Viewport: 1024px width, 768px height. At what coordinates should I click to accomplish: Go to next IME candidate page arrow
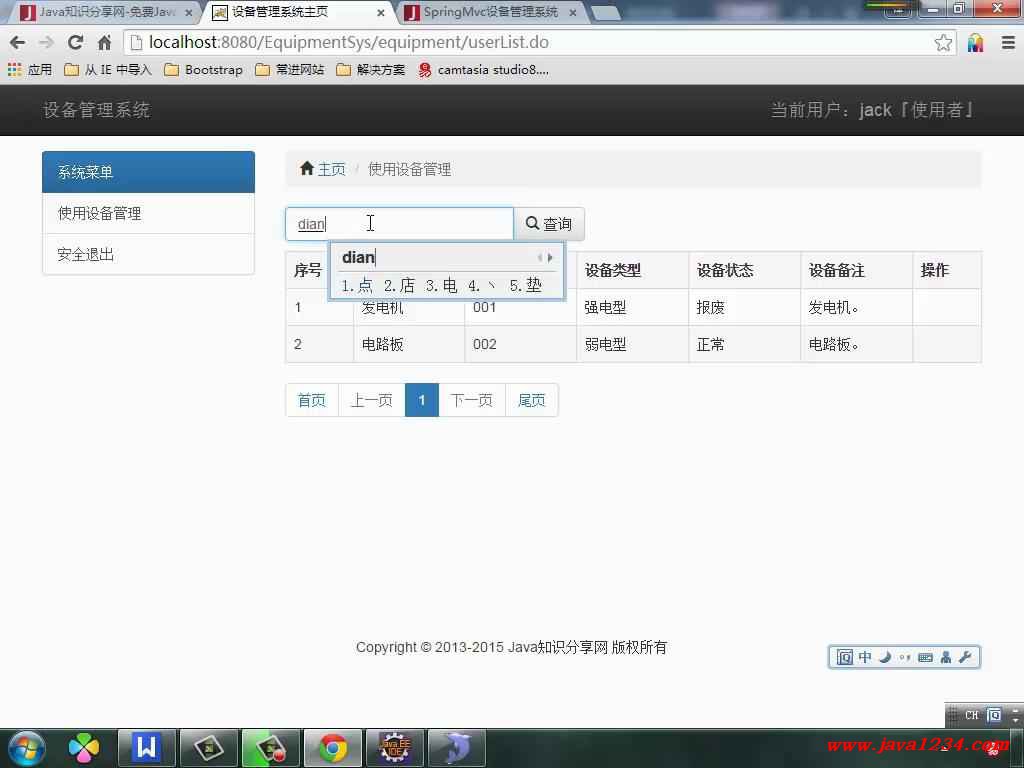click(x=551, y=258)
